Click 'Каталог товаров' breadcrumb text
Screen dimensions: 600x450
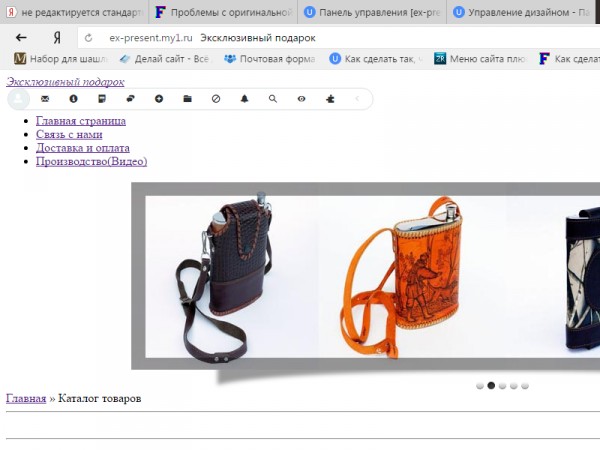(99, 398)
